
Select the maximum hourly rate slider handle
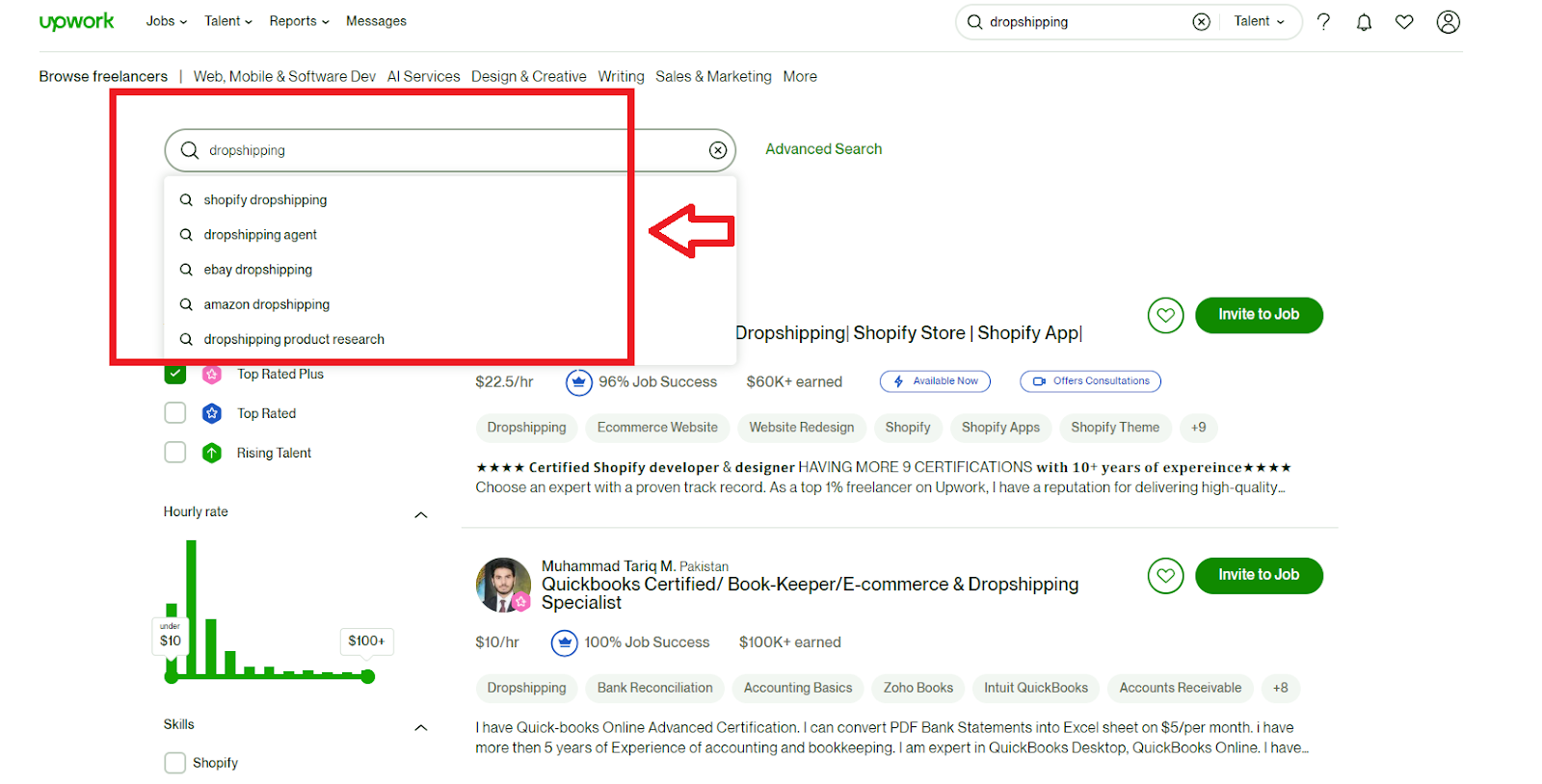pos(367,677)
